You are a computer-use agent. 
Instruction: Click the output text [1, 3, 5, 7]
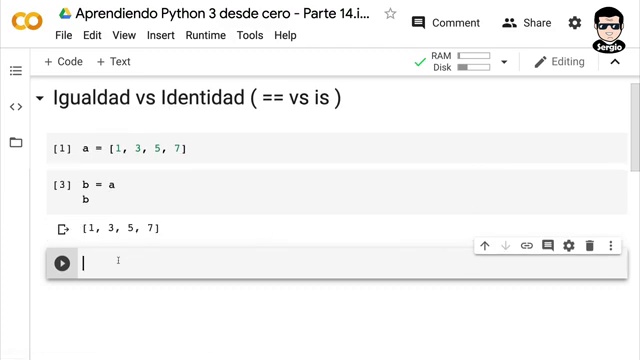tap(121, 228)
